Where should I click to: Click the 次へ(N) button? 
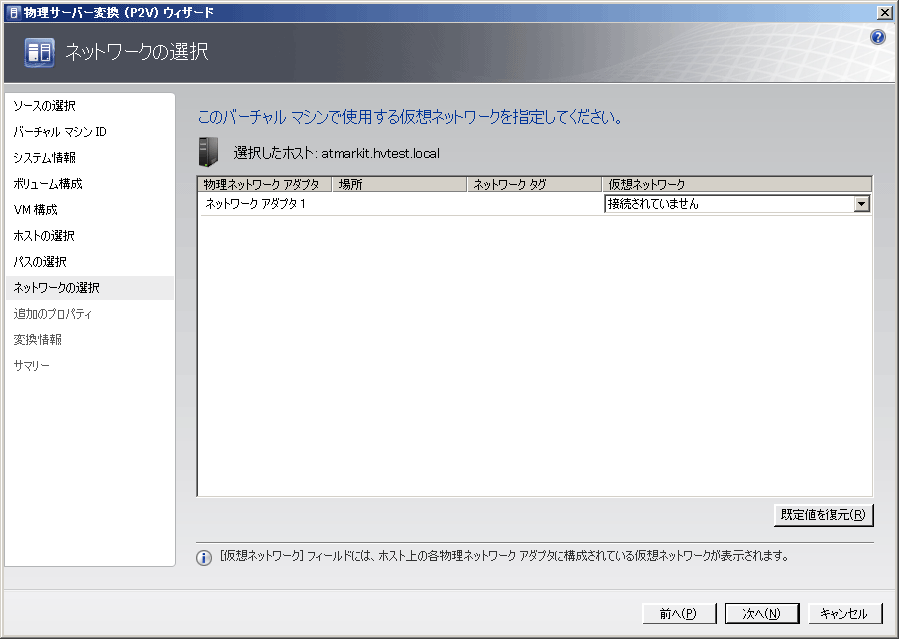click(761, 613)
